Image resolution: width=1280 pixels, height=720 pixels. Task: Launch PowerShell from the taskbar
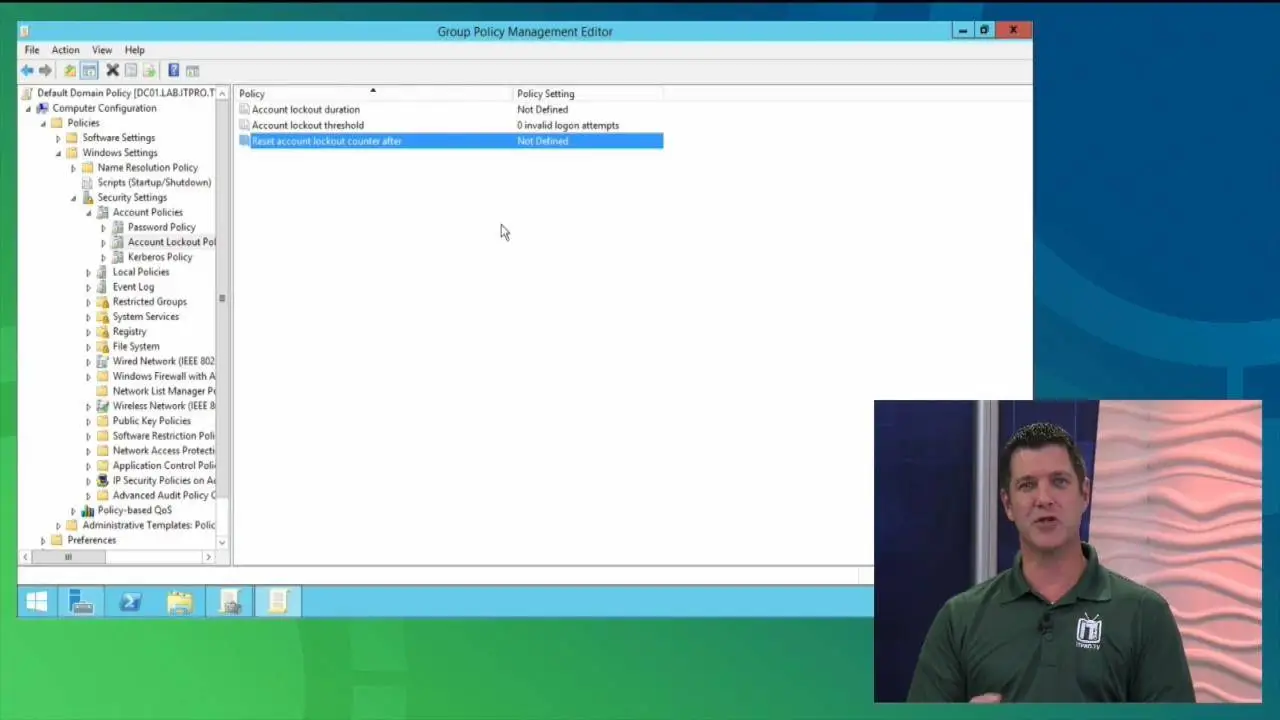click(130, 602)
